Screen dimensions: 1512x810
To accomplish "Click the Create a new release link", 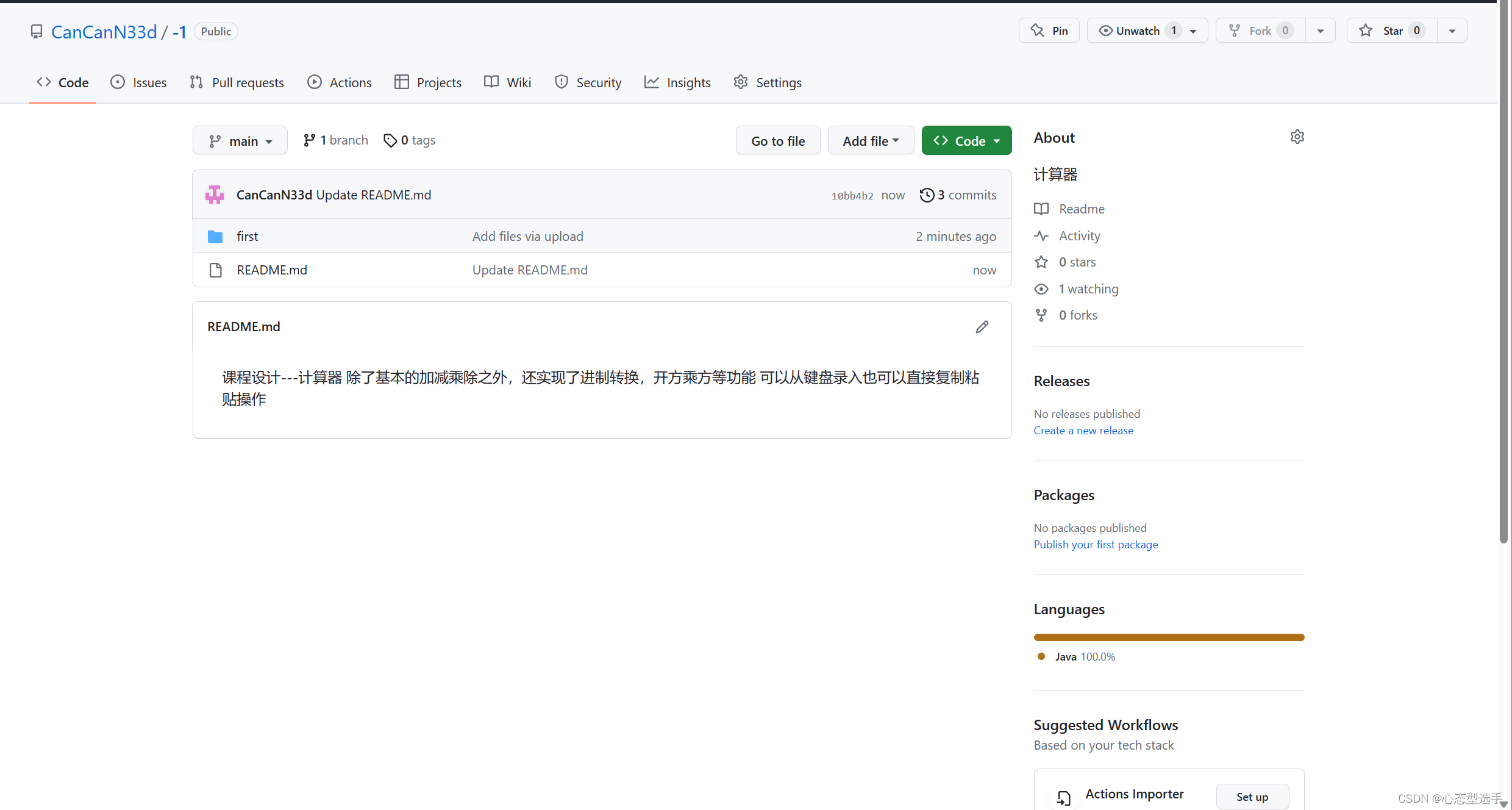I will tap(1083, 430).
